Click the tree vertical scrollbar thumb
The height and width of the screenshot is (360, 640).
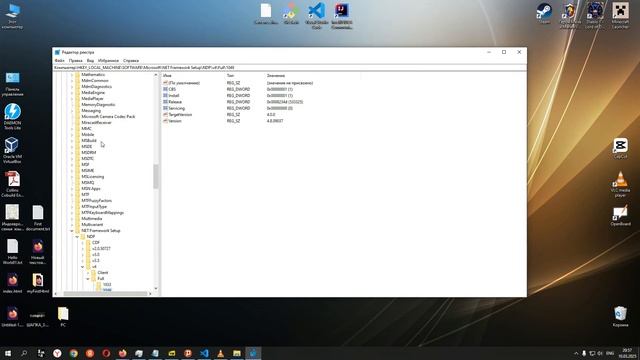(x=156, y=176)
